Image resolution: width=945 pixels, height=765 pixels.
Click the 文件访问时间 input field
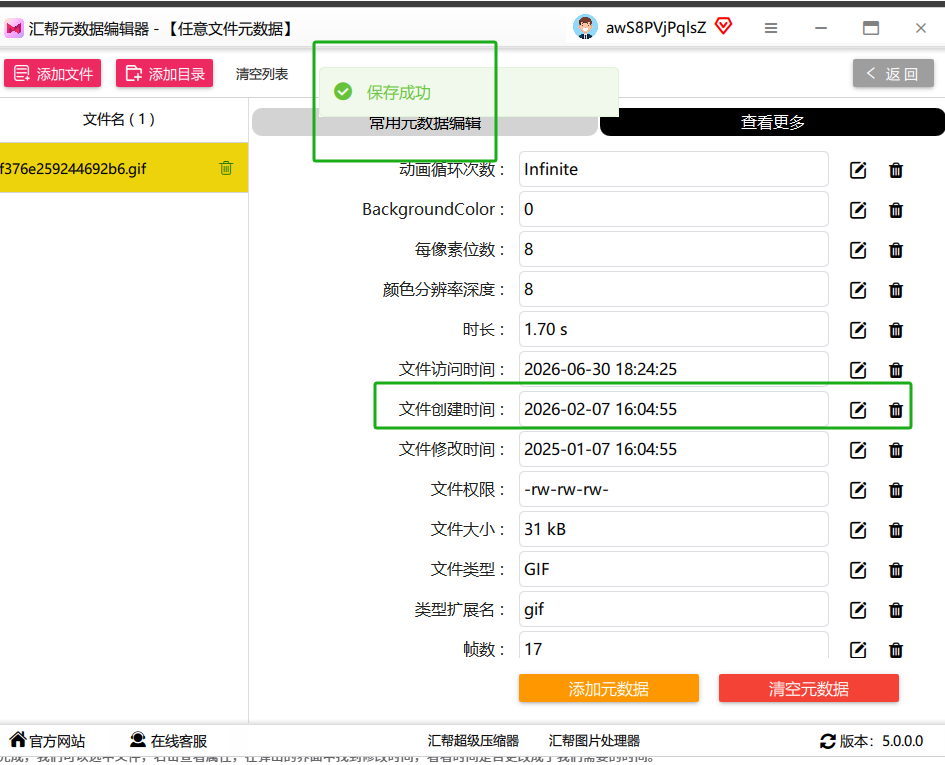tap(673, 369)
